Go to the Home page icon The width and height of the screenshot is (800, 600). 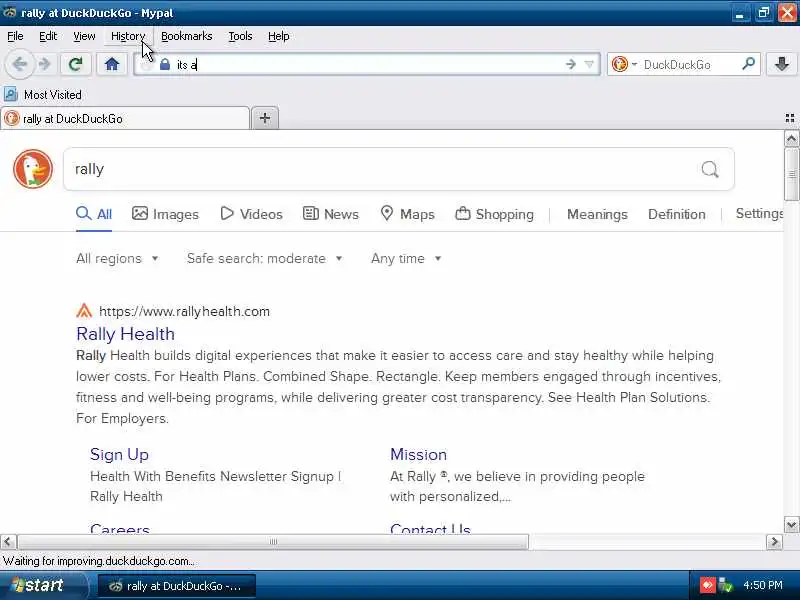coord(112,64)
